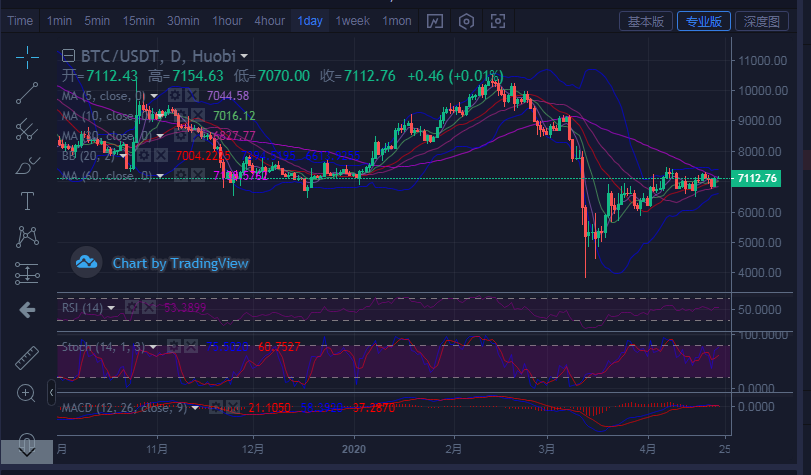Select the 1day interval
This screenshot has width=811, height=475.
(310, 21)
